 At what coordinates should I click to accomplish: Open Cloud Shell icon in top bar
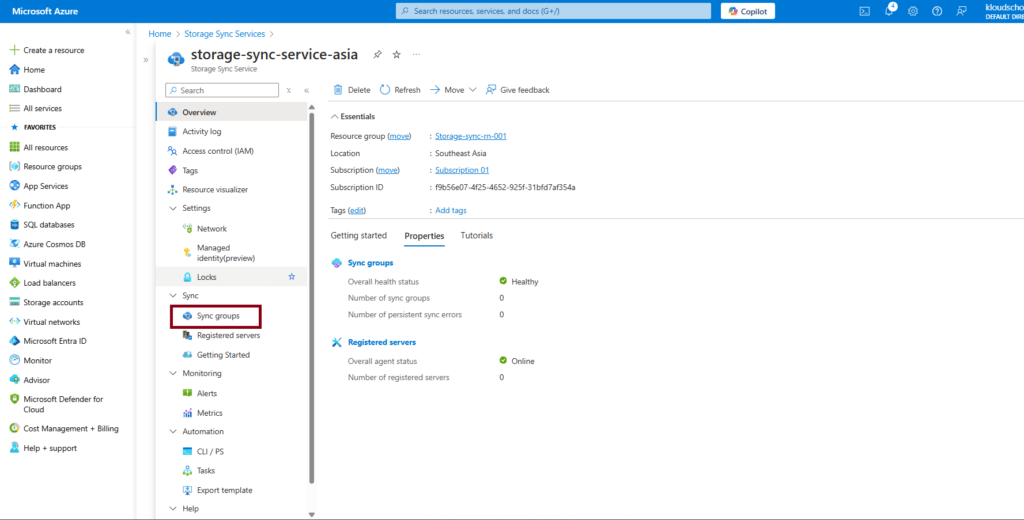tap(864, 11)
